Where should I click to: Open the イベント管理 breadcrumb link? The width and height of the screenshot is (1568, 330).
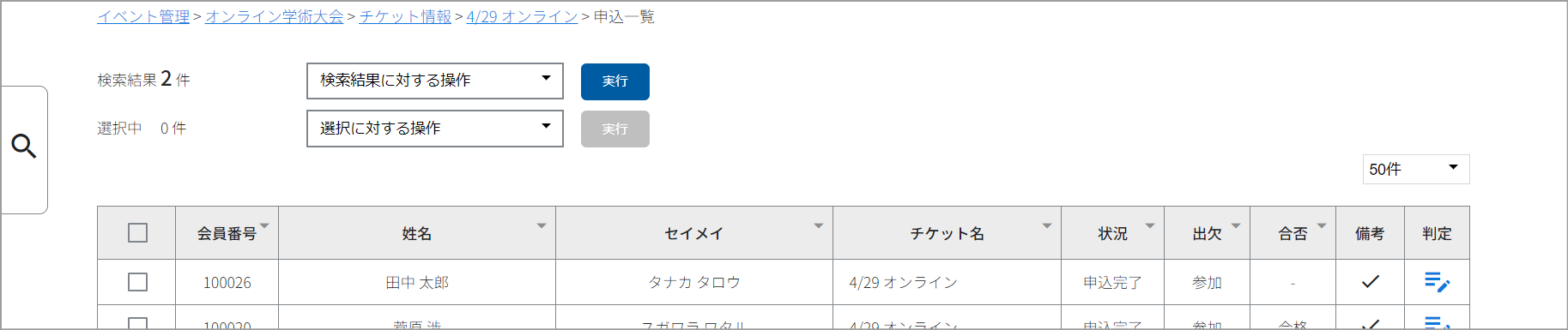(x=143, y=17)
